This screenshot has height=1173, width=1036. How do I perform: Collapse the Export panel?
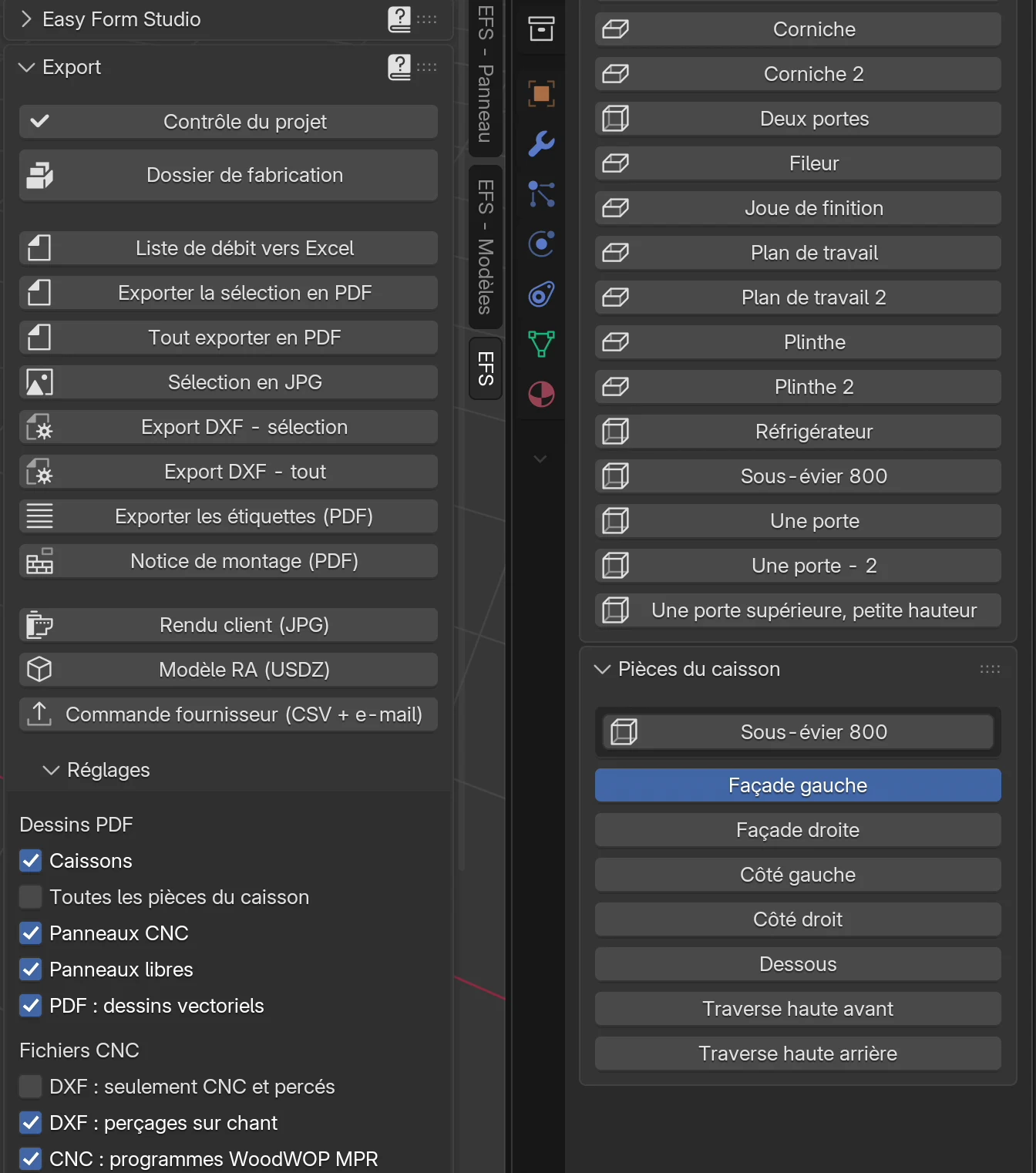click(26, 67)
